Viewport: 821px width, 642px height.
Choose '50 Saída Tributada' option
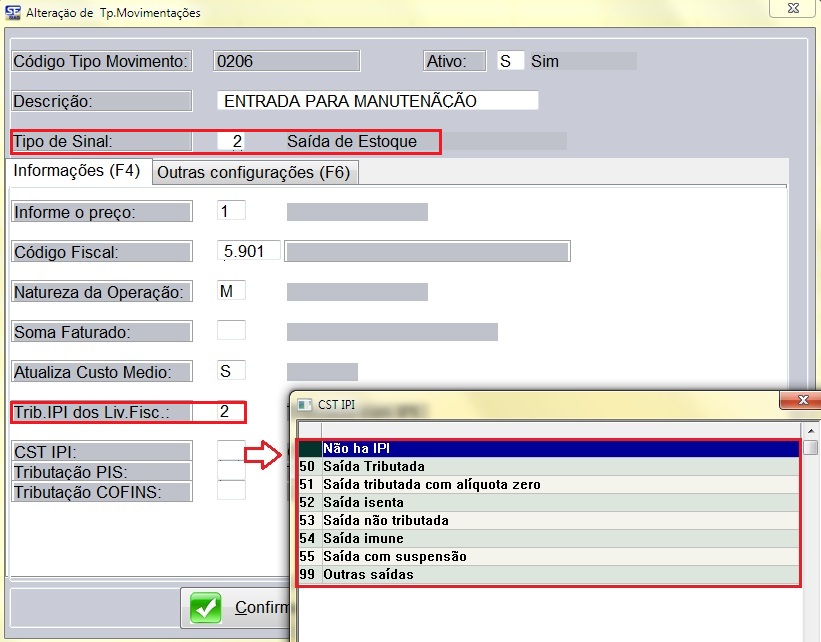[549, 467]
